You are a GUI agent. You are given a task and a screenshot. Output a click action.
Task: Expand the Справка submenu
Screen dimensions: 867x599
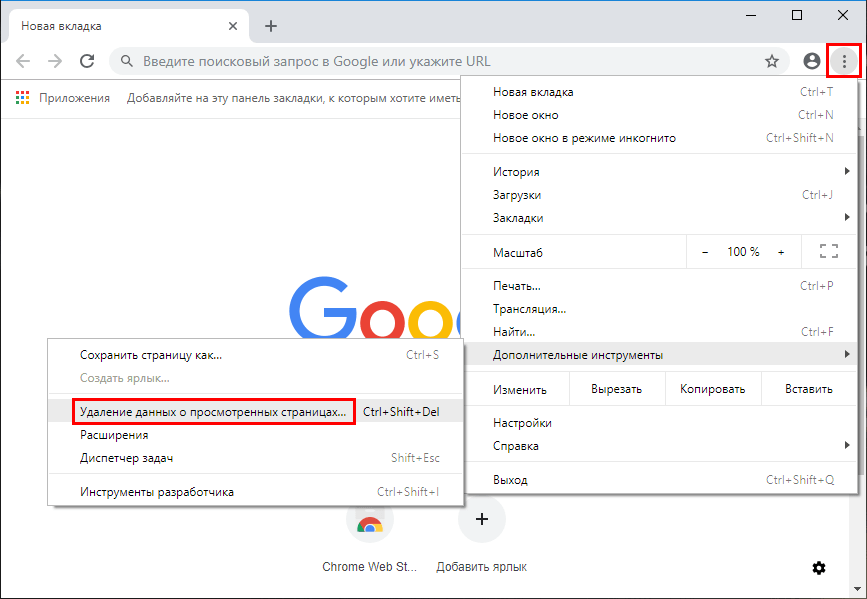pyautogui.click(x=659, y=446)
